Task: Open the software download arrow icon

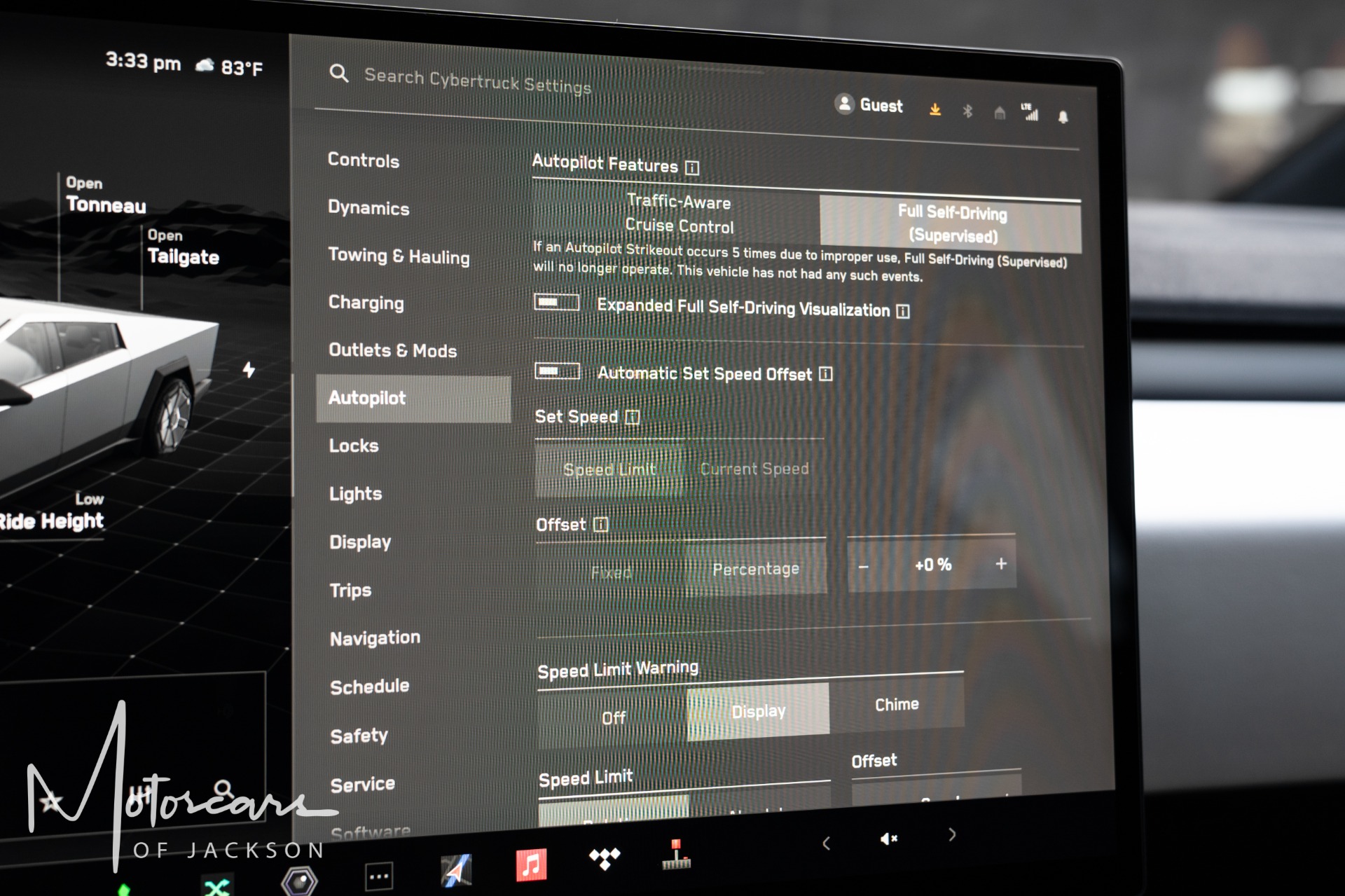Action: click(x=934, y=109)
